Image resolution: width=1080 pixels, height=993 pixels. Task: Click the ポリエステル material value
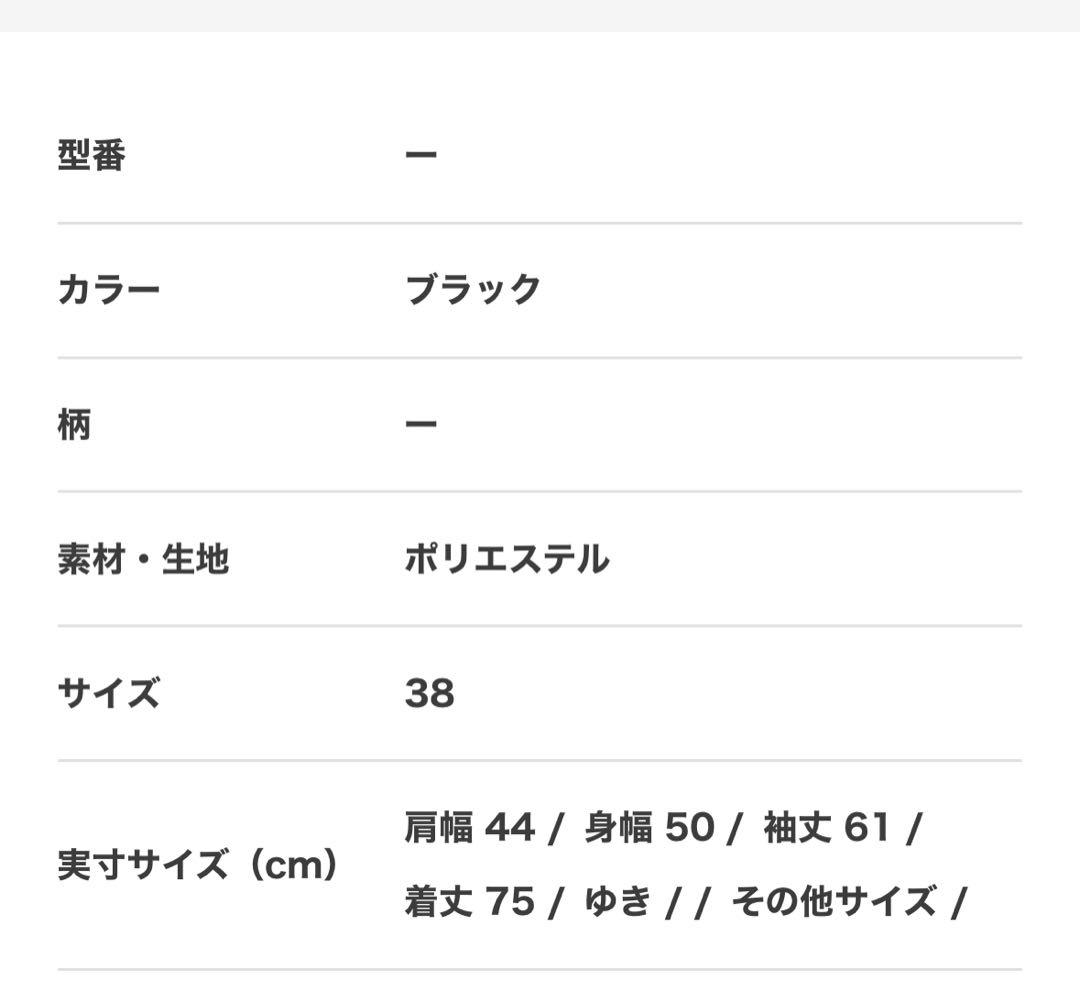pos(507,559)
